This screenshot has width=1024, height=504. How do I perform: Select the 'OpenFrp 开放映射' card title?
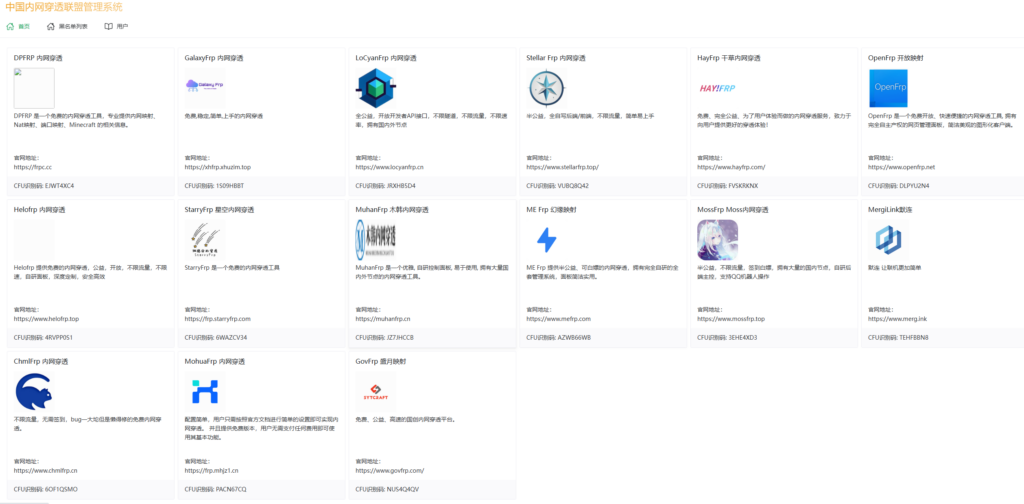pos(895,58)
